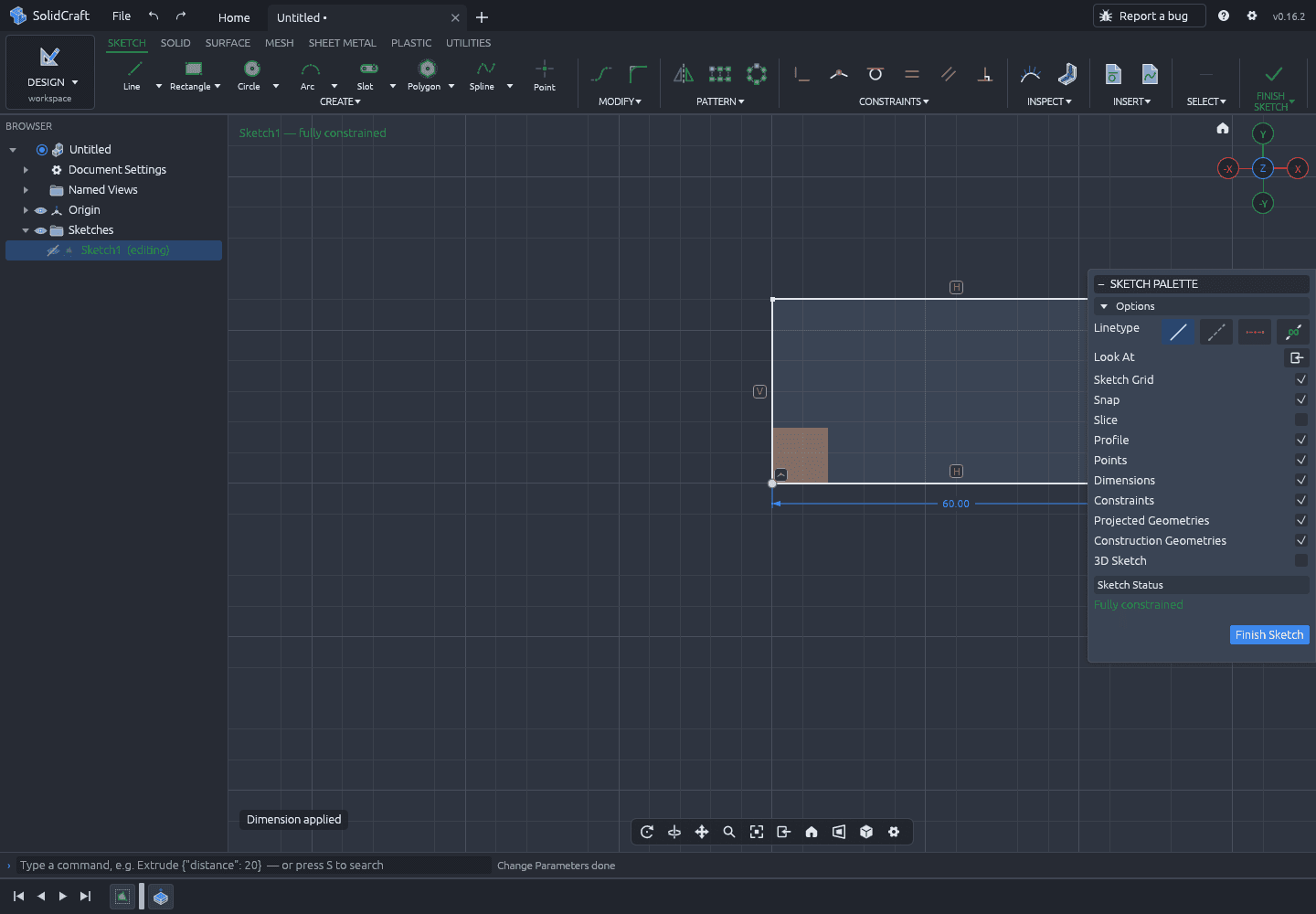Open the Home document tab

click(x=234, y=17)
